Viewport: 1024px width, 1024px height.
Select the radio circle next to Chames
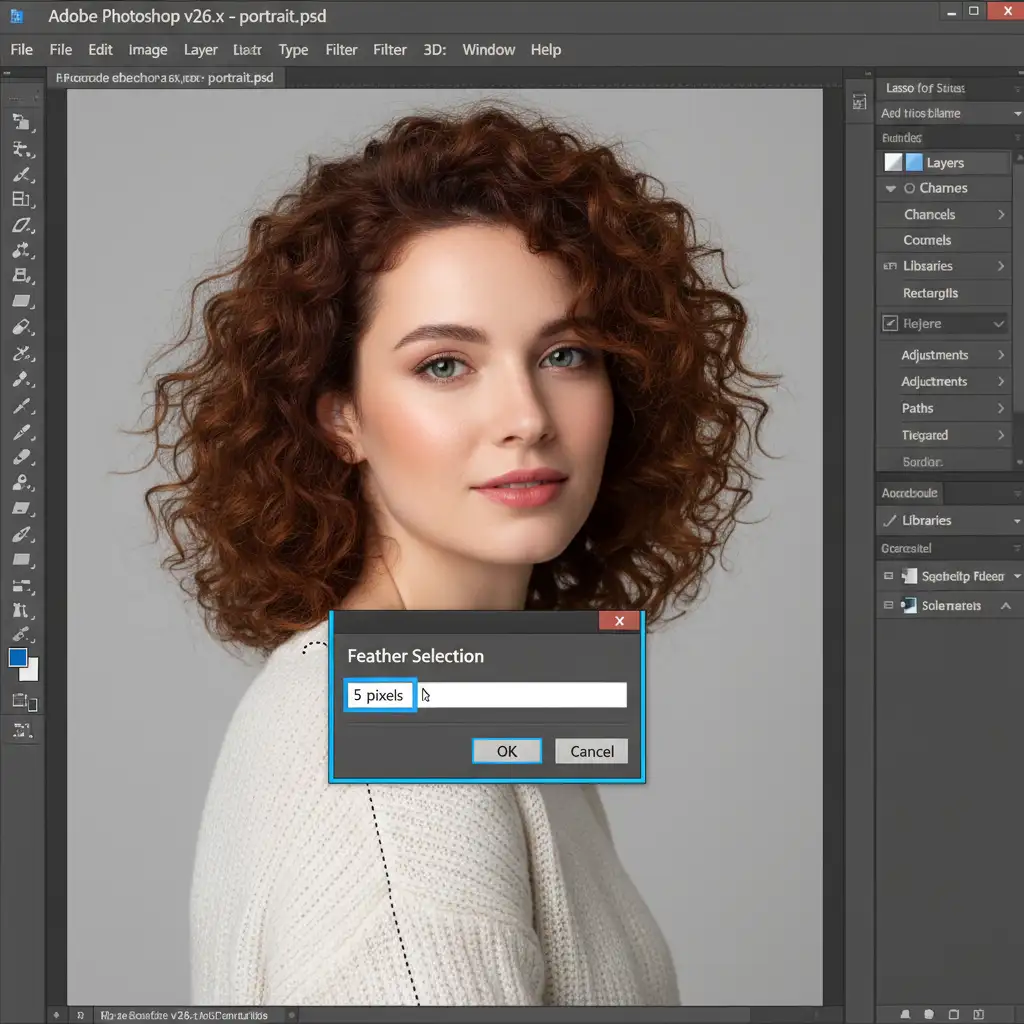(x=909, y=188)
